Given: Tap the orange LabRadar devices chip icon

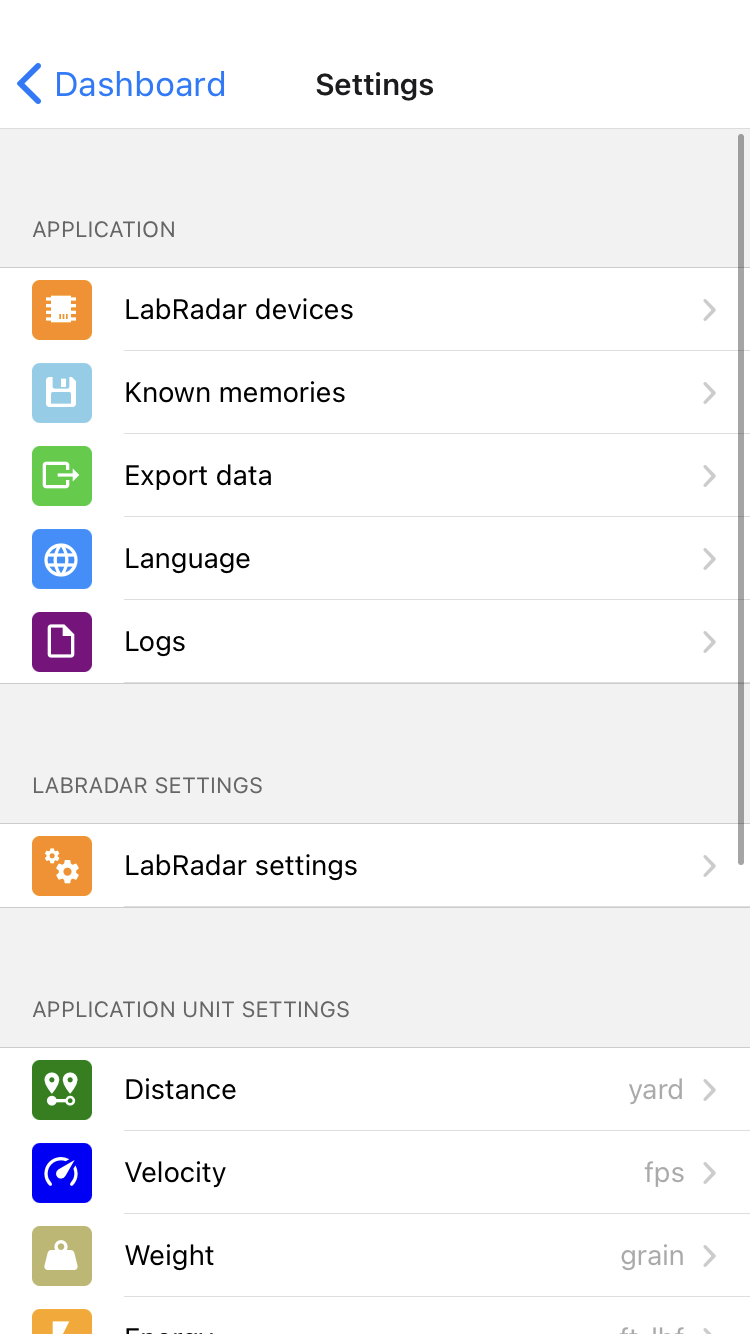Looking at the screenshot, I should click(x=62, y=310).
